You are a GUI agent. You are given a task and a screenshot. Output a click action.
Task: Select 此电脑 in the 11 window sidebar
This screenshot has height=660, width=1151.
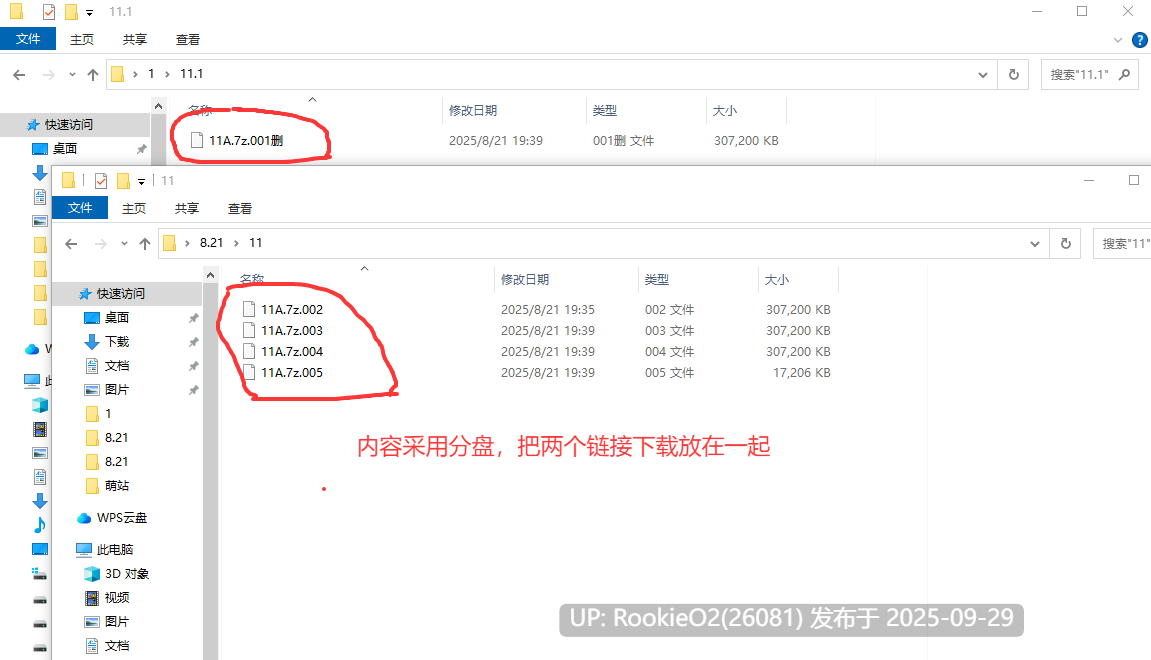click(x=115, y=550)
